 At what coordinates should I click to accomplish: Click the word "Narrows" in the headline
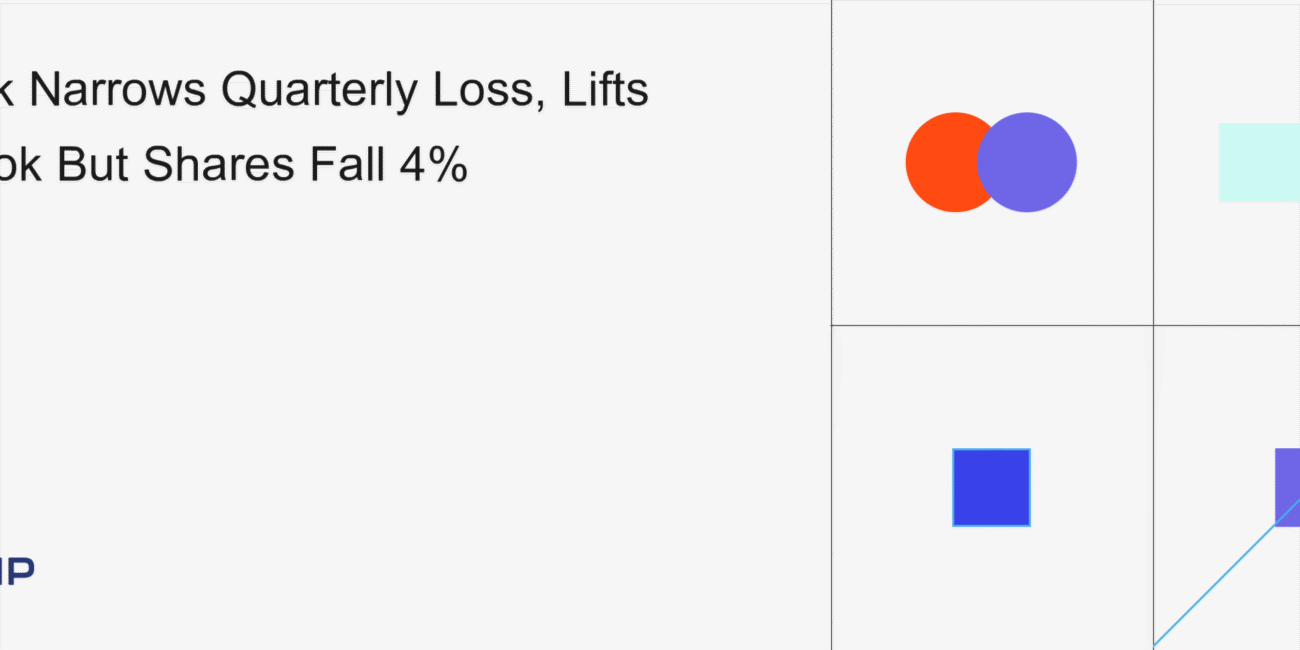pos(119,90)
